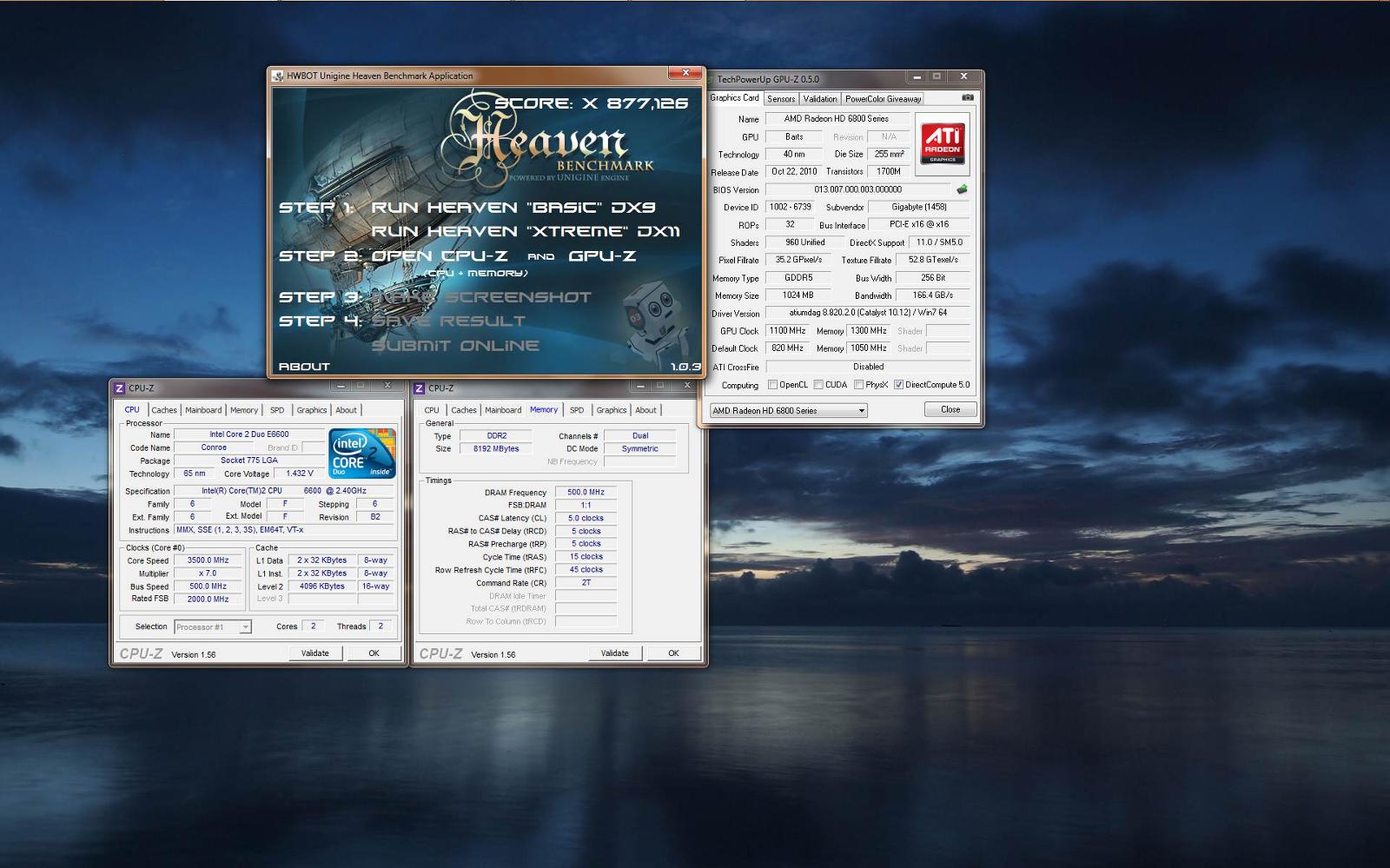
Task: Click the GPU-Z title bar icon
Action: [x=711, y=79]
